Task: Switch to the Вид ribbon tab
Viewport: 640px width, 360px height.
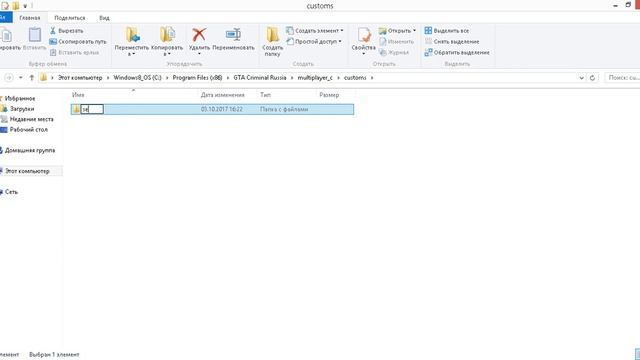Action: point(104,18)
